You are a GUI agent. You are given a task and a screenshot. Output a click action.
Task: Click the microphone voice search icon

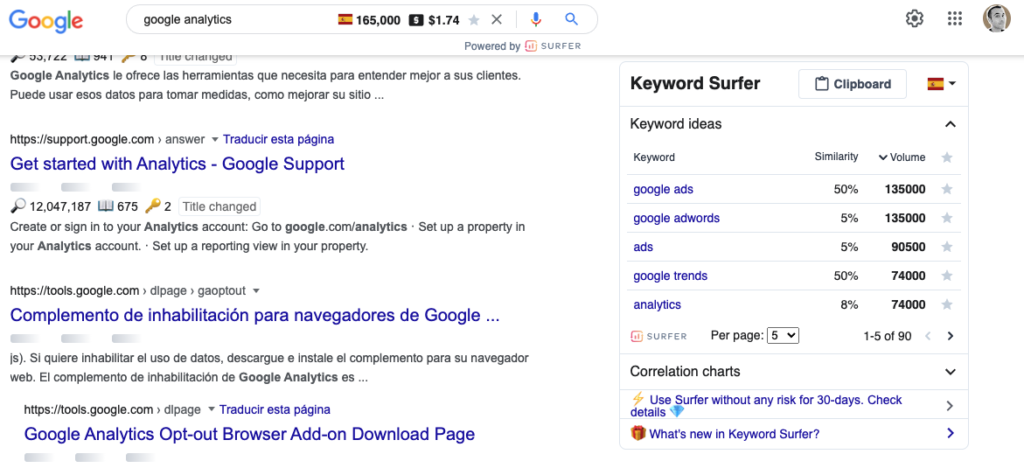pos(536,20)
